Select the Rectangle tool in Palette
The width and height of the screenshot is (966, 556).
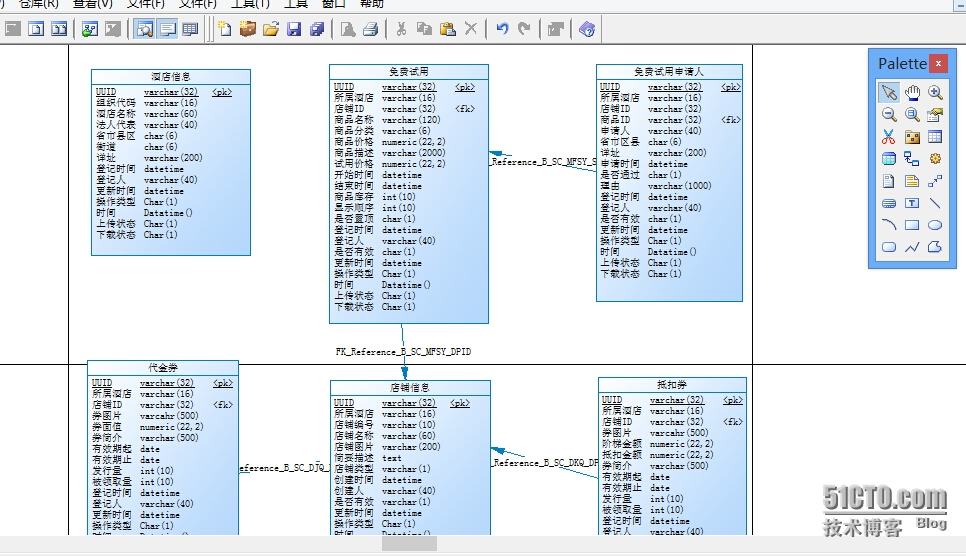pyautogui.click(x=912, y=225)
